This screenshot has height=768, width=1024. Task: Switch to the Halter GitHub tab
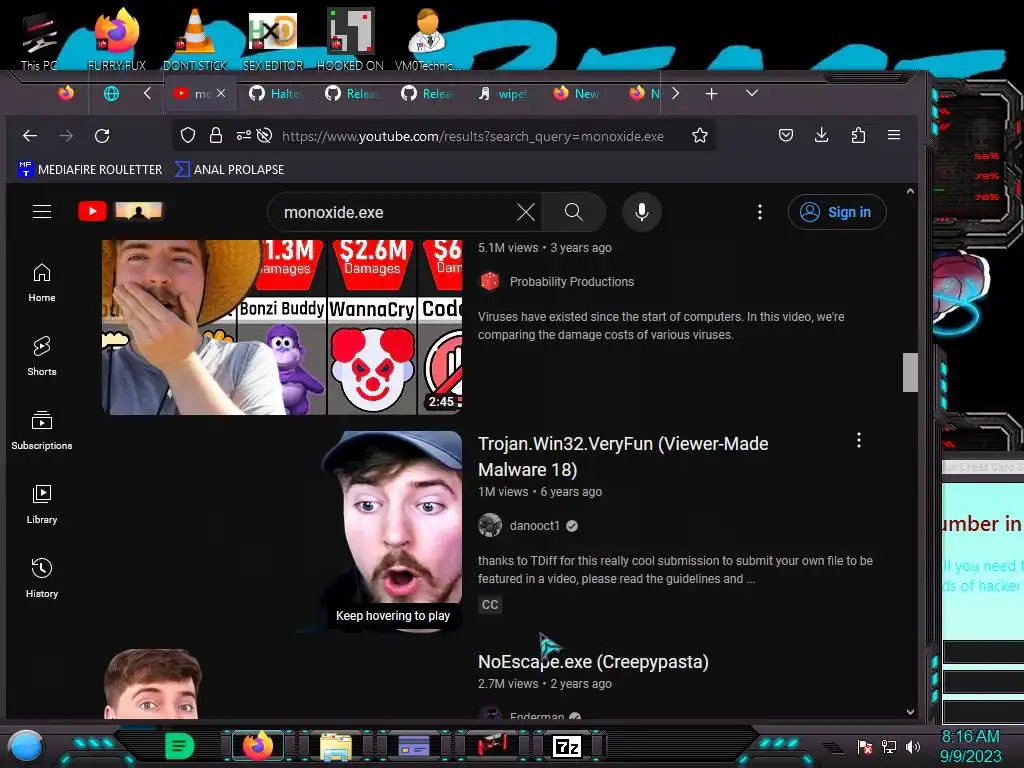[275, 93]
